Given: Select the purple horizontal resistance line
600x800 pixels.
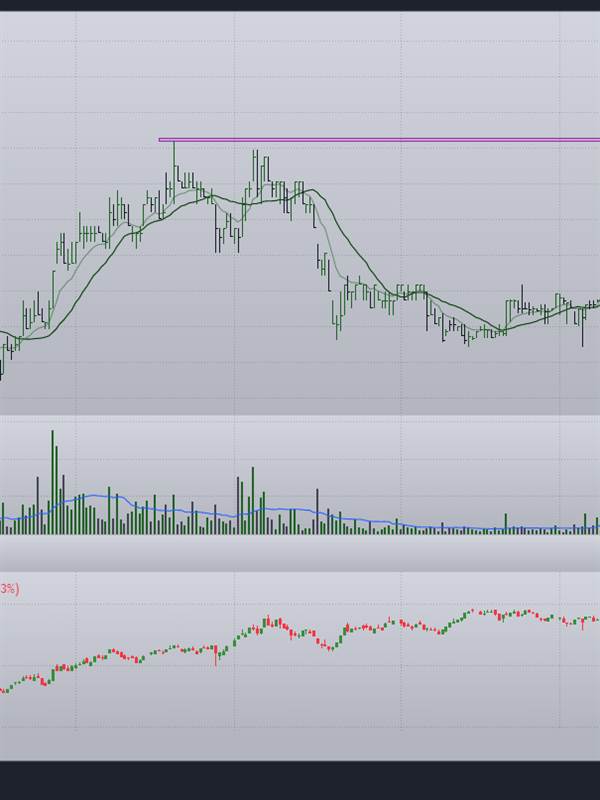Looking at the screenshot, I should pos(379,139).
